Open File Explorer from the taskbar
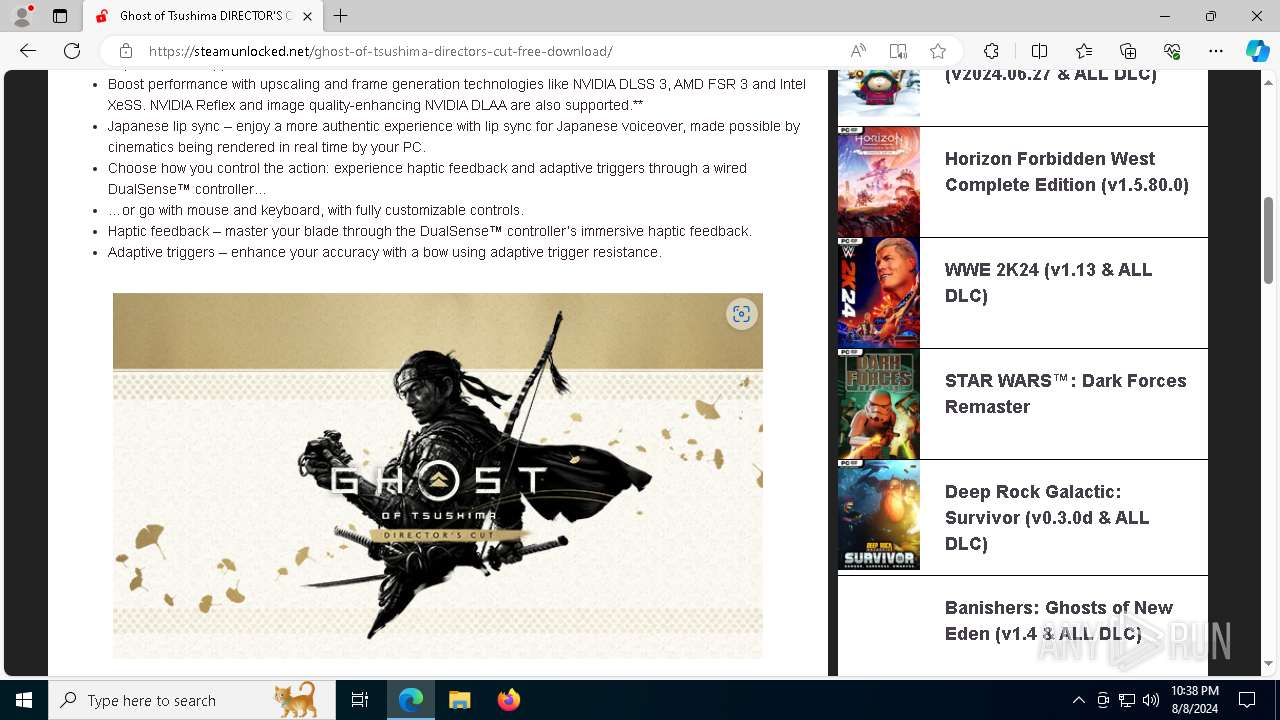This screenshot has height=720, width=1280. click(459, 700)
